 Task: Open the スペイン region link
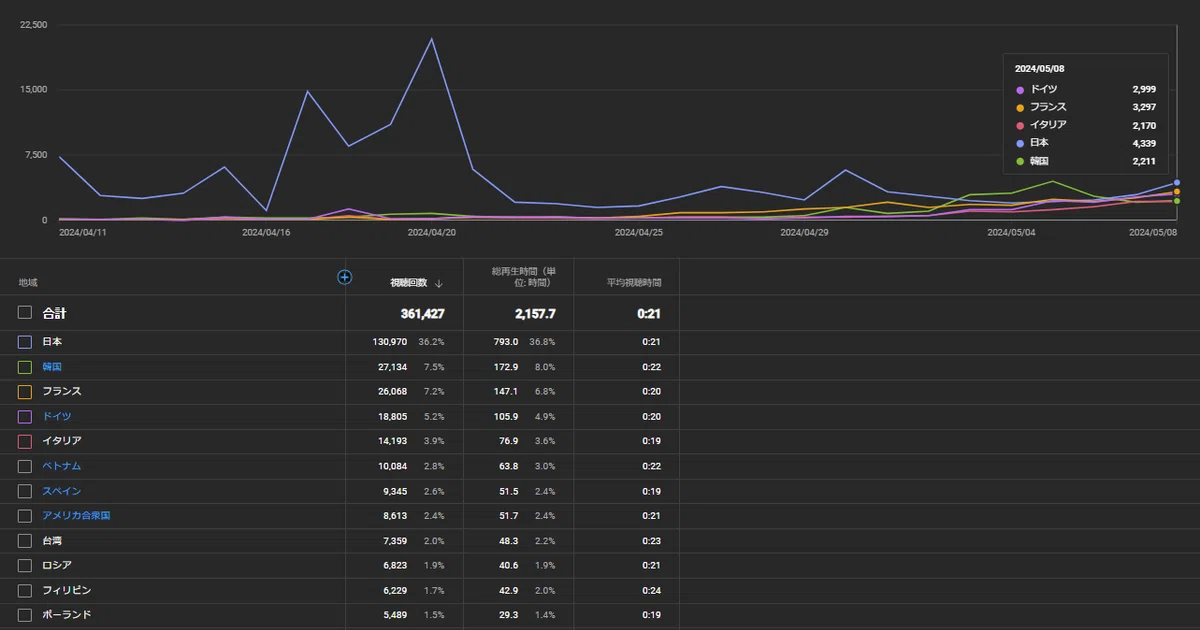pyautogui.click(x=62, y=491)
